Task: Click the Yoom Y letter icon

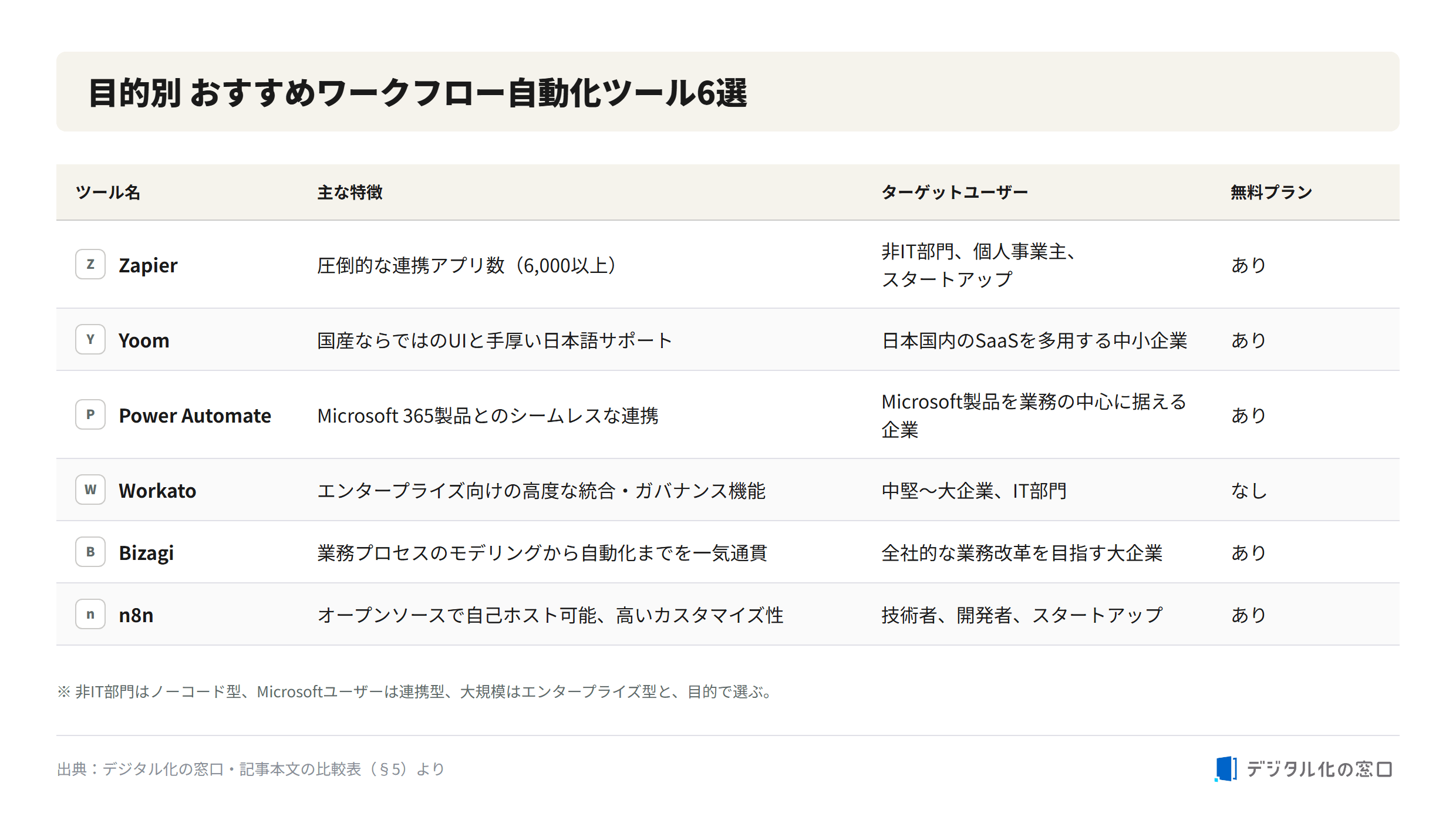Action: click(90, 339)
